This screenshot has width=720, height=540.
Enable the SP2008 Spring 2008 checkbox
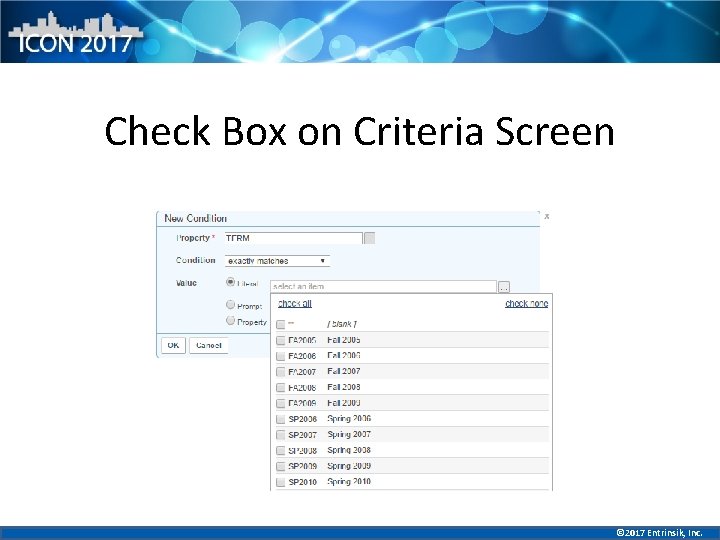pos(281,450)
